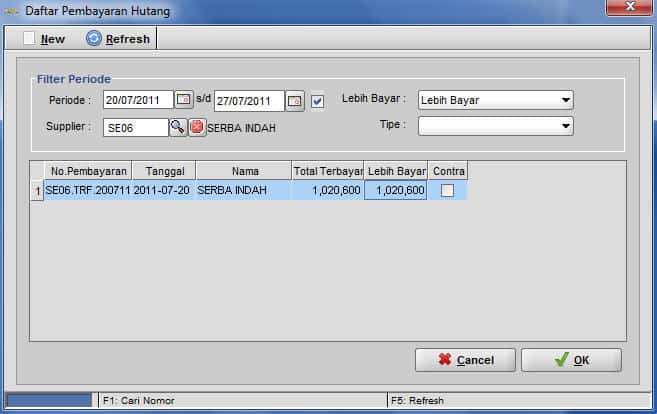657x414 pixels.
Task: Clear supplier with red delete icon
Action: [197, 127]
